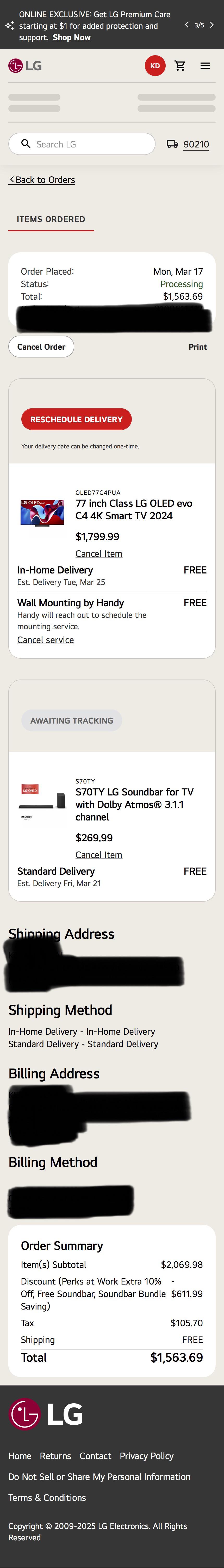
Task: Open the hamburger menu
Action: [205, 66]
